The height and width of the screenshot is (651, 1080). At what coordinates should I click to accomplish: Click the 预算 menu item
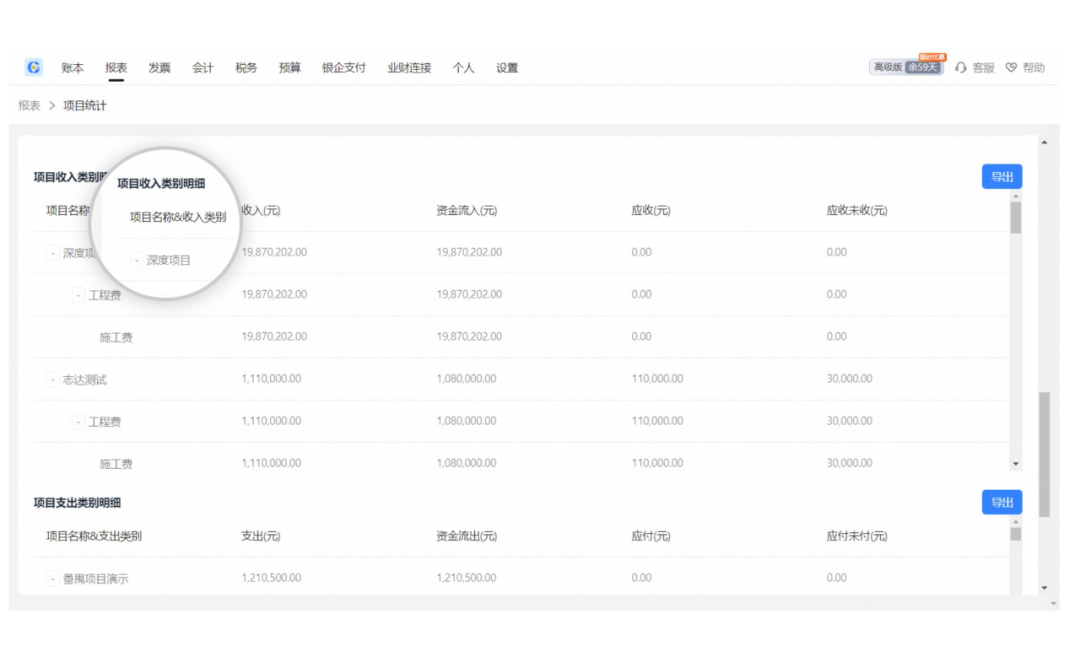pyautogui.click(x=290, y=68)
